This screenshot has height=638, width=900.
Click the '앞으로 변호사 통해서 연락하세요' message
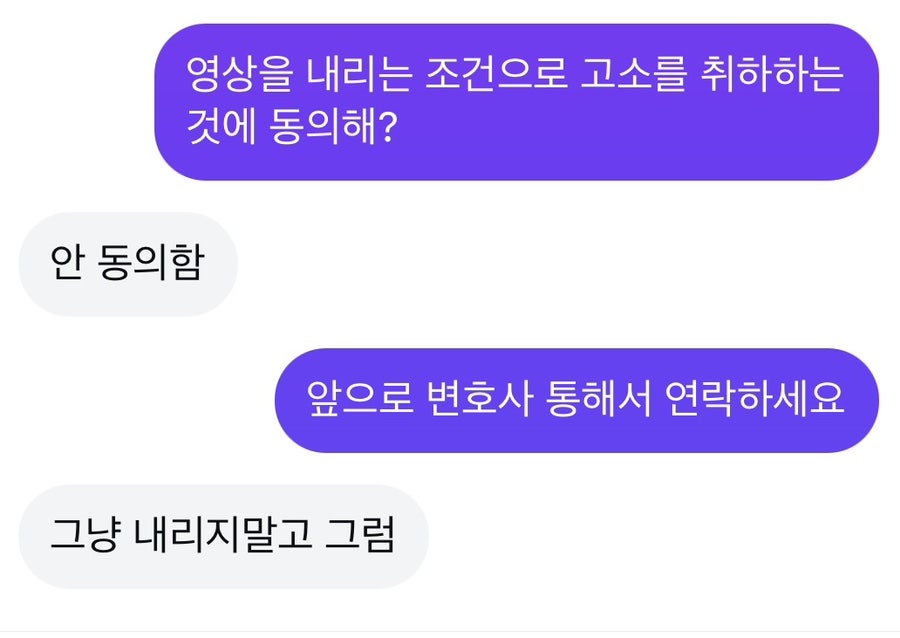576,400
